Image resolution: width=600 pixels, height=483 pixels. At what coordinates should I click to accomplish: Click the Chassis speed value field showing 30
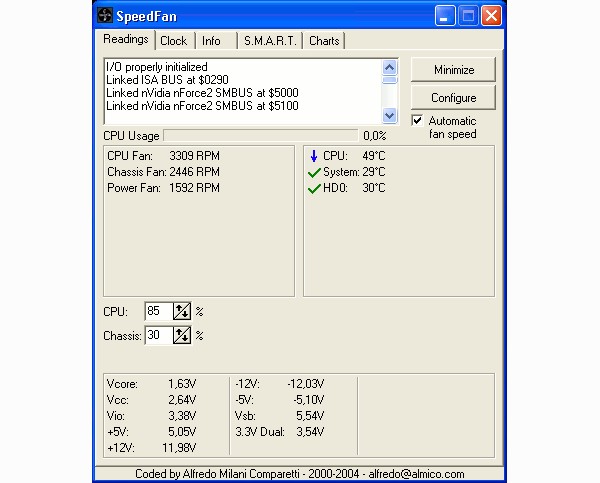point(159,335)
